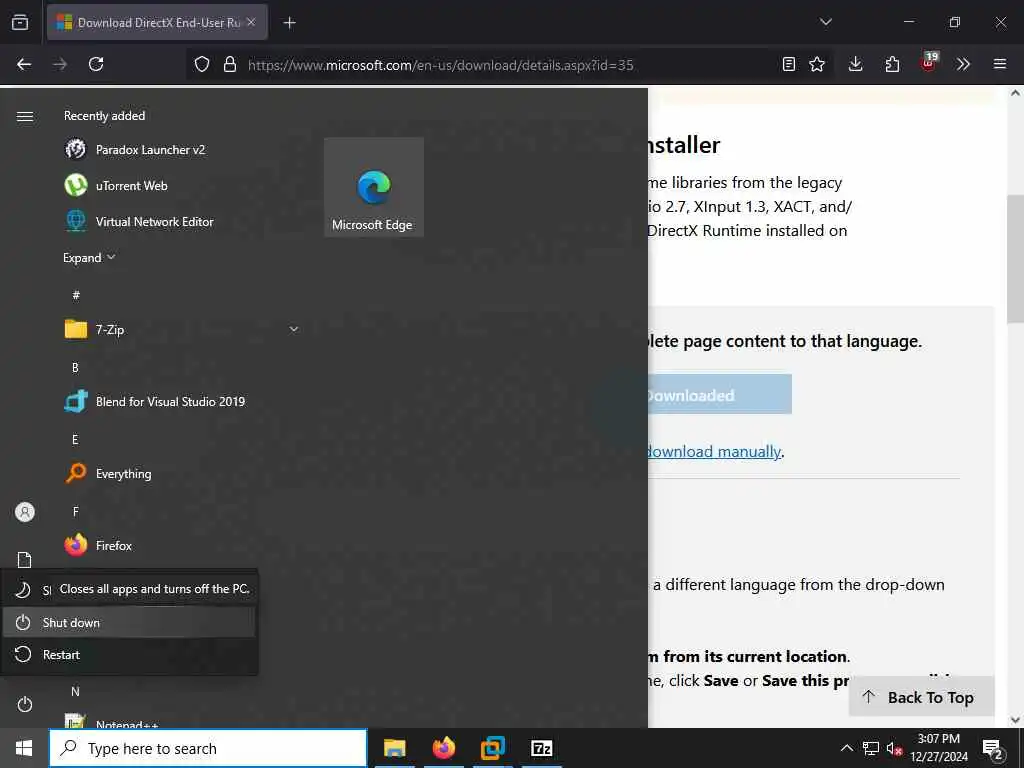
Task: Open a new tab with the plus button
Action: click(x=289, y=23)
